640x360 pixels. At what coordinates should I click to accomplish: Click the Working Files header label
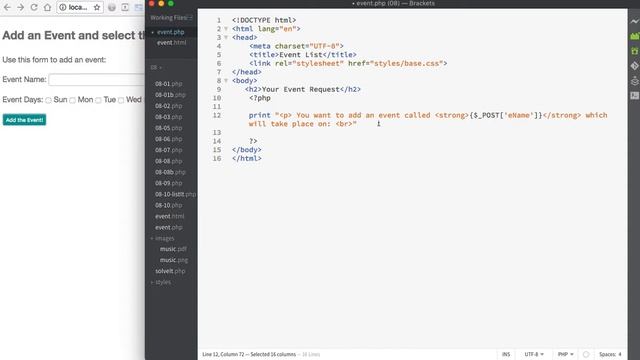(168, 18)
